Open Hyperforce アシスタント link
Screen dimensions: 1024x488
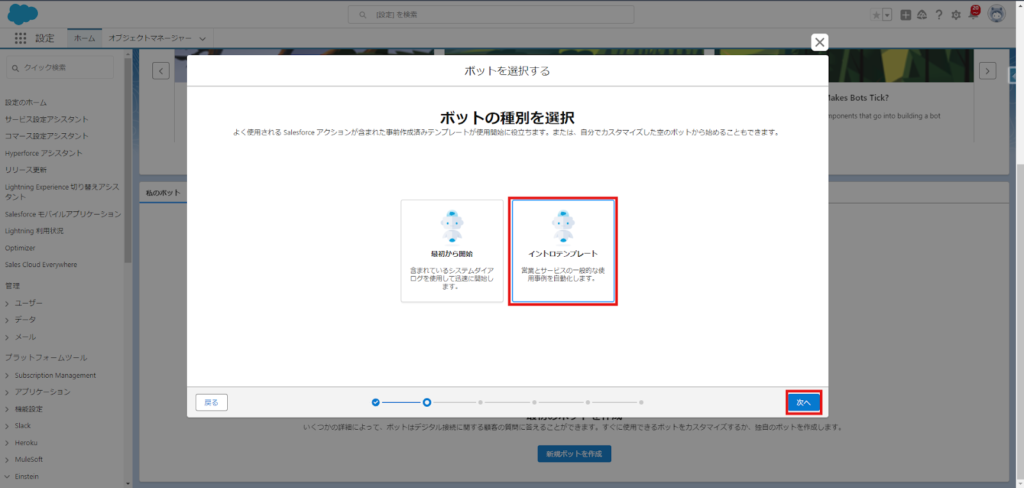[x=44, y=153]
